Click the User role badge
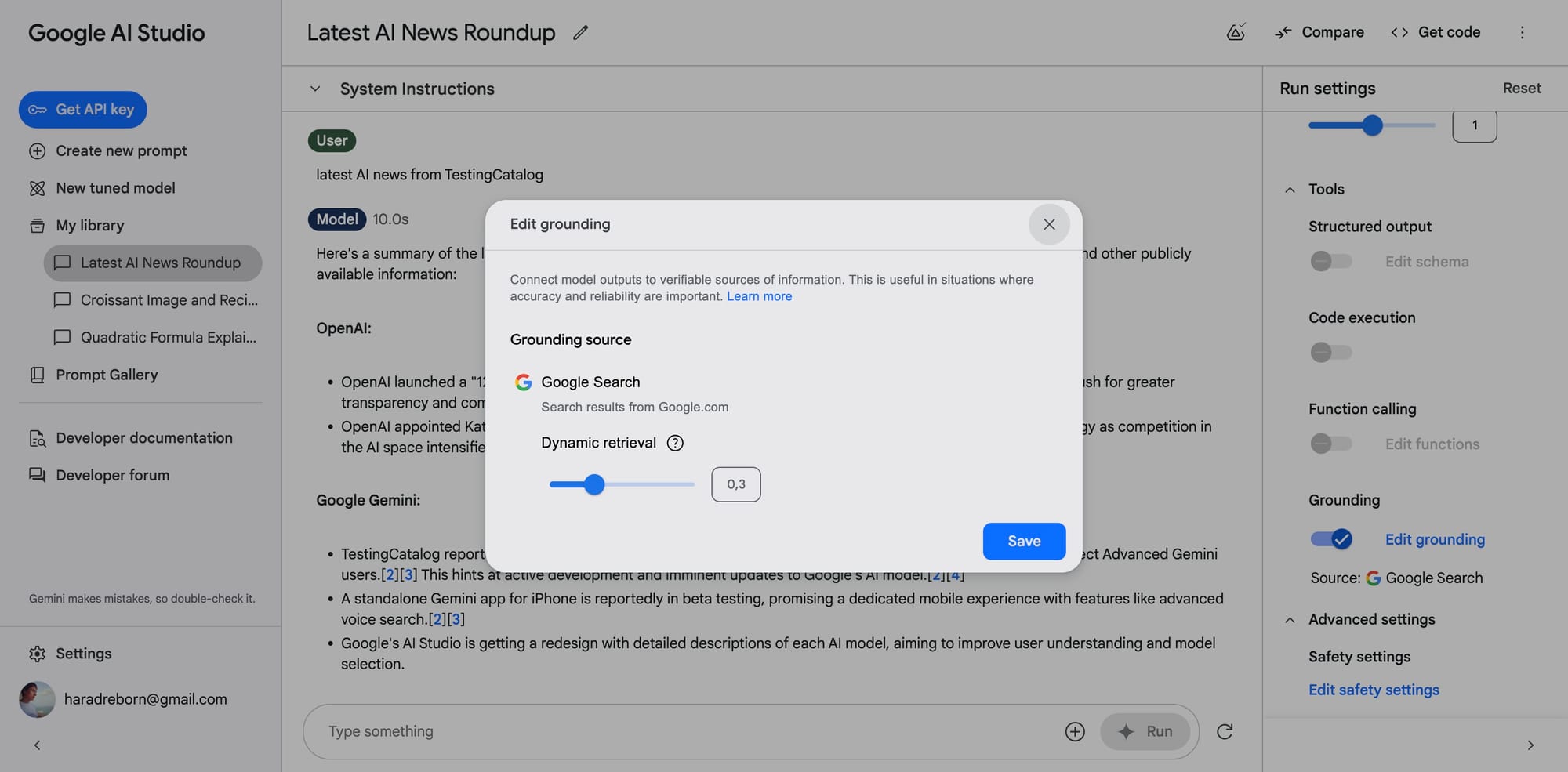The height and width of the screenshot is (772, 1568). (x=332, y=140)
